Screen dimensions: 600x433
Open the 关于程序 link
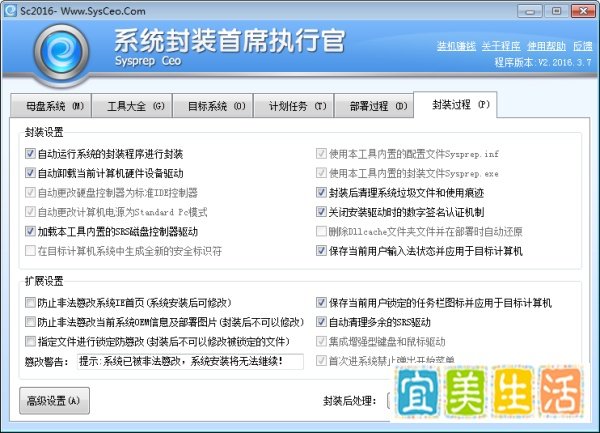point(501,46)
